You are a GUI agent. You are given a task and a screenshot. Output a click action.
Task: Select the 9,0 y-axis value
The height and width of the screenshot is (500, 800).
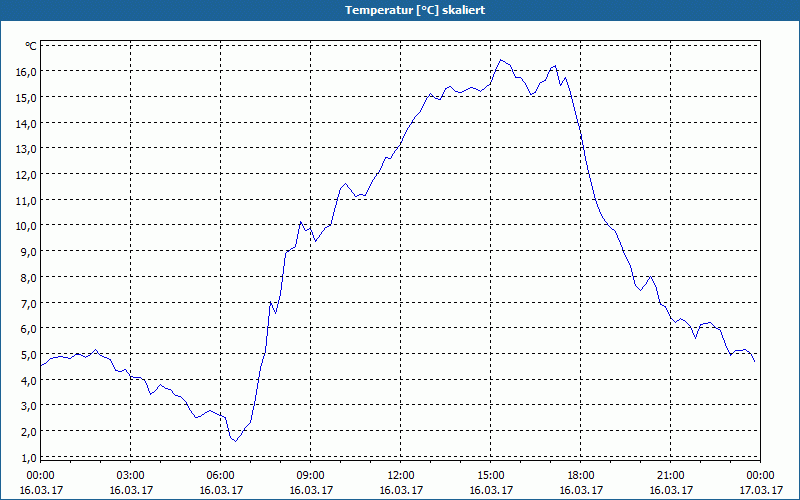29,252
